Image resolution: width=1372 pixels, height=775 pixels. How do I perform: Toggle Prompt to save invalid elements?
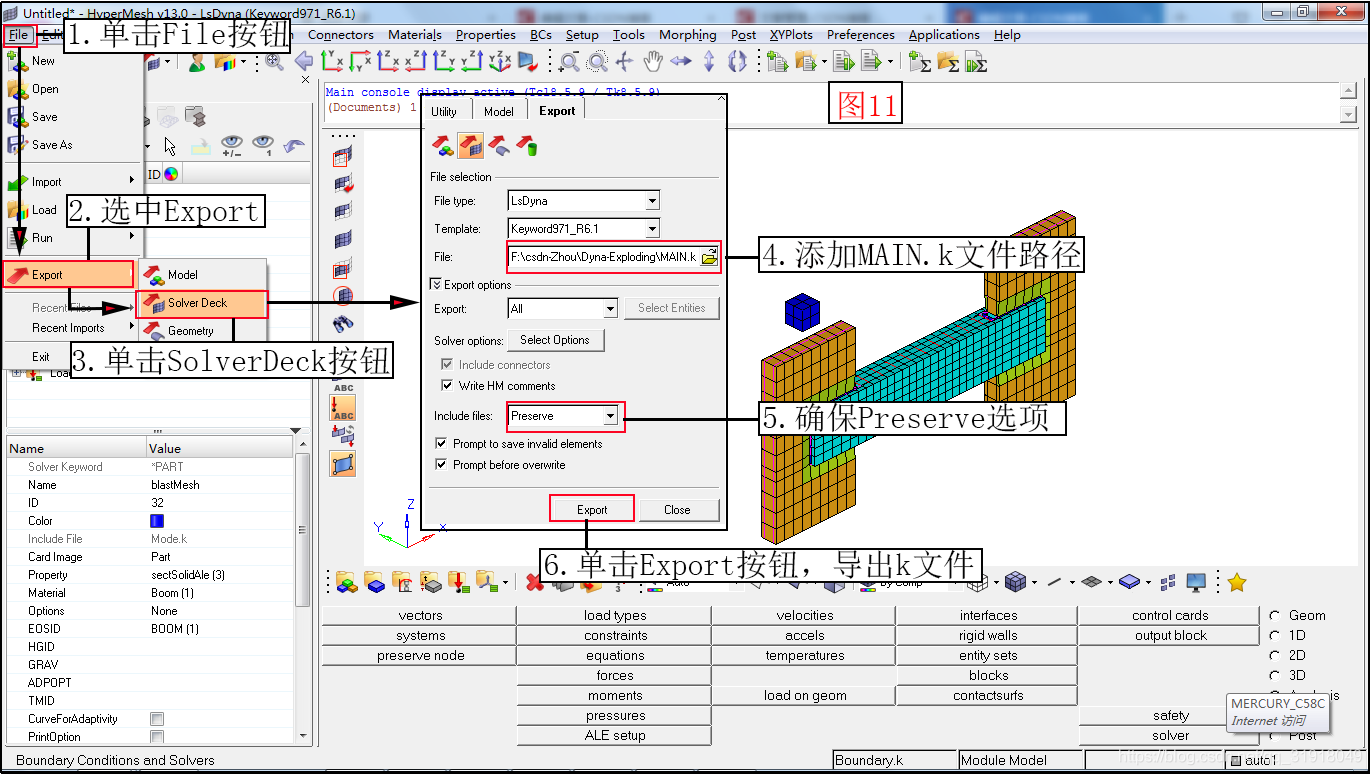point(441,444)
